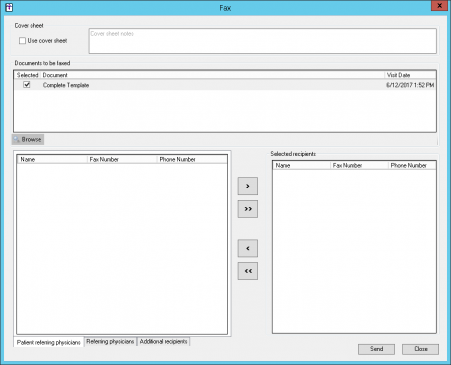451x365 pixels.
Task: Sort selected recipients by Phone Number header
Action: 412,165
